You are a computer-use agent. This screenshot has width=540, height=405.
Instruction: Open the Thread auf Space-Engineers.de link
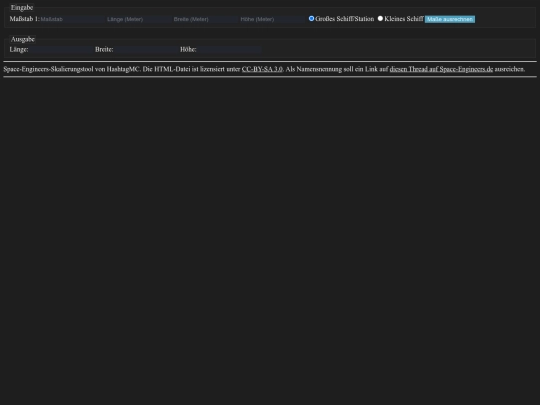[x=441, y=69]
